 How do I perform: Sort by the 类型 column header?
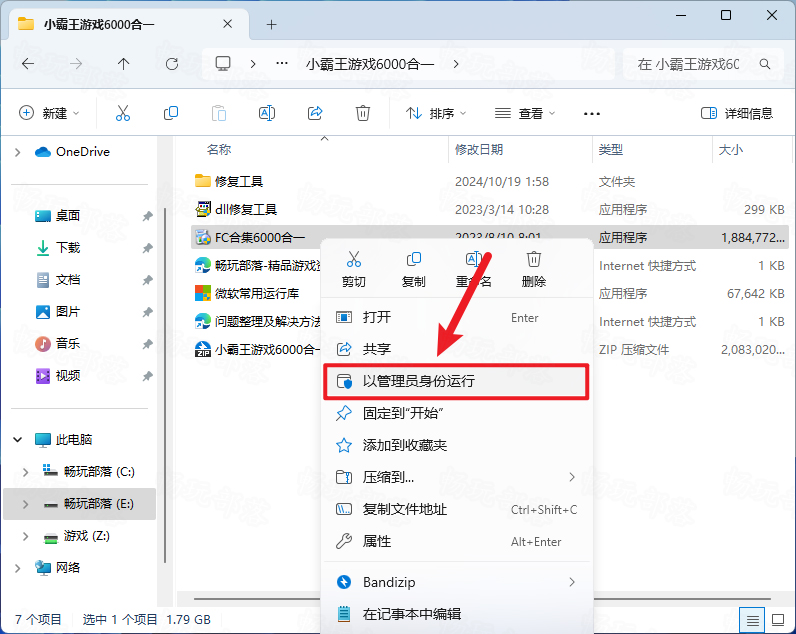click(611, 149)
